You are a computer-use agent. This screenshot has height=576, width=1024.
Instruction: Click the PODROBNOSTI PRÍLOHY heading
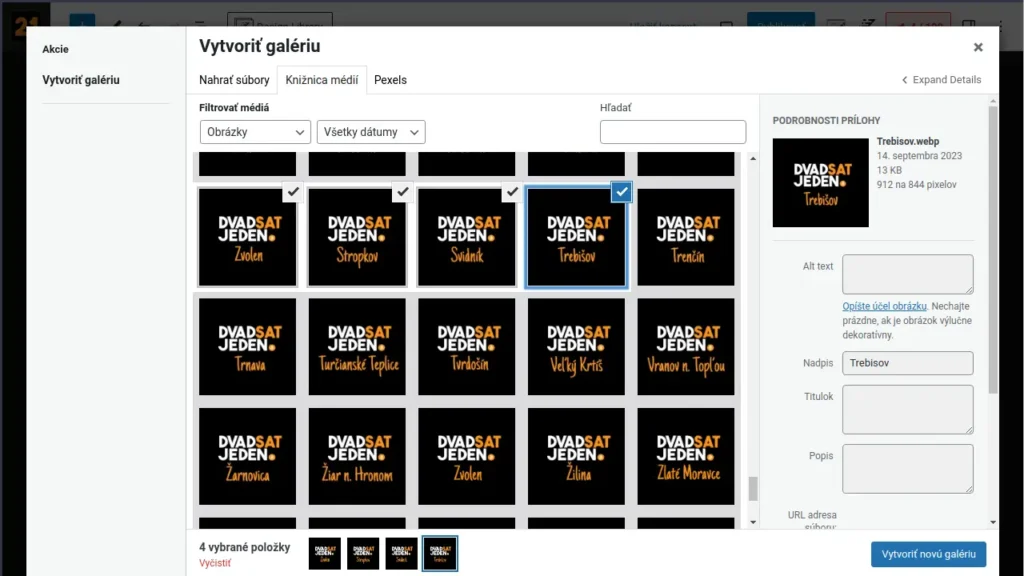coord(826,120)
